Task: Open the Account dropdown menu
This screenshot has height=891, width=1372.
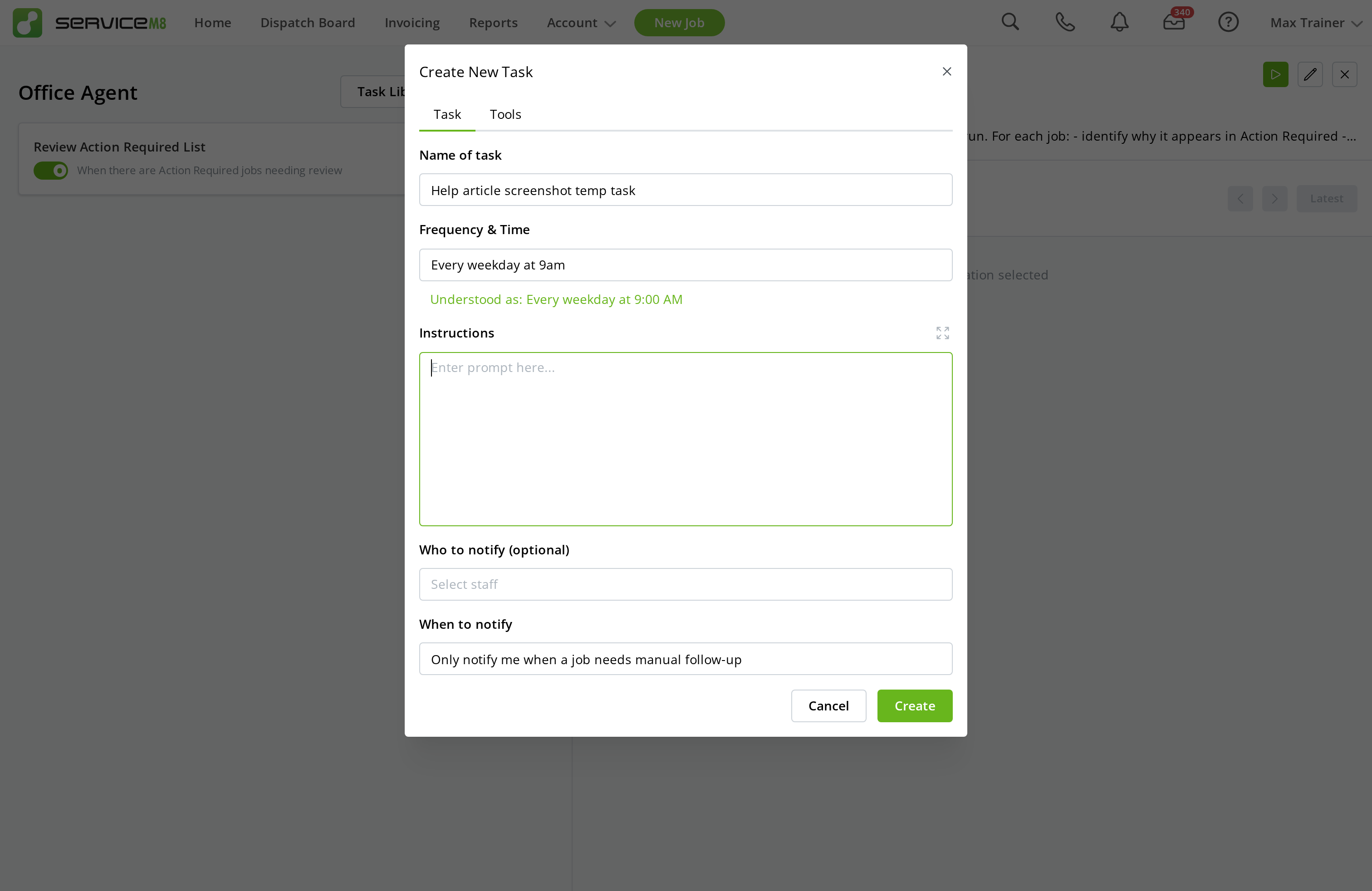Action: coord(580,23)
